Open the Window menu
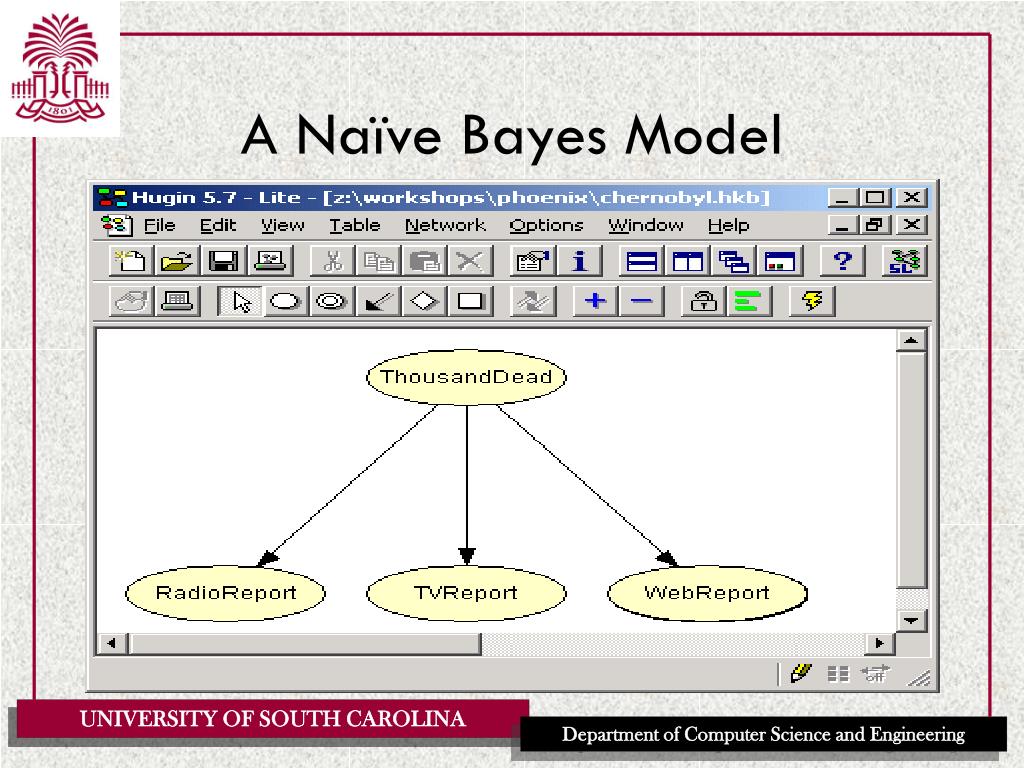The height and width of the screenshot is (768, 1024). [646, 225]
